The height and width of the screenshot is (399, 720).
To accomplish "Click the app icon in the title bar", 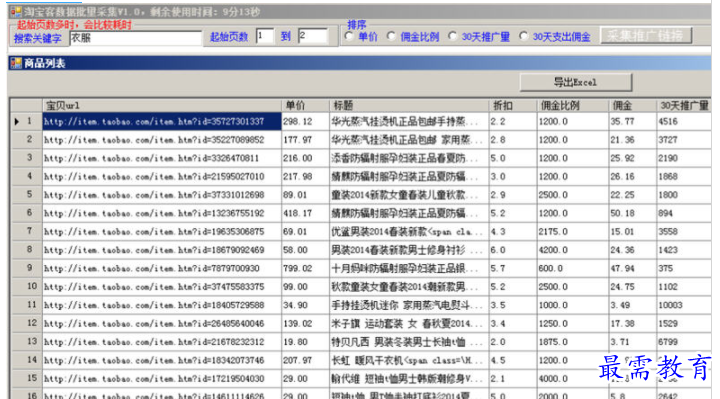I will pos(16,11).
